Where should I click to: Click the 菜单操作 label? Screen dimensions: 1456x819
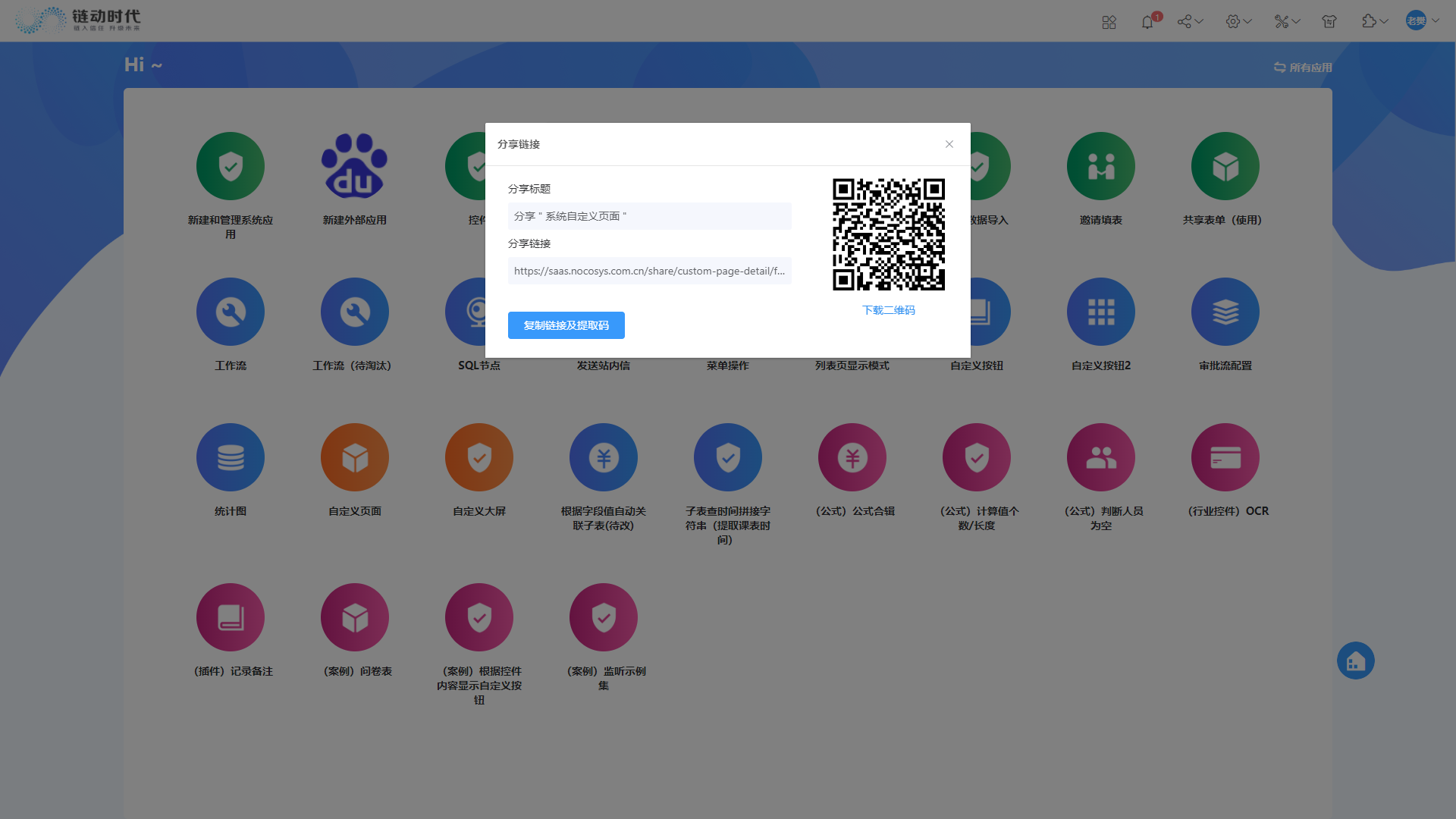pos(728,366)
